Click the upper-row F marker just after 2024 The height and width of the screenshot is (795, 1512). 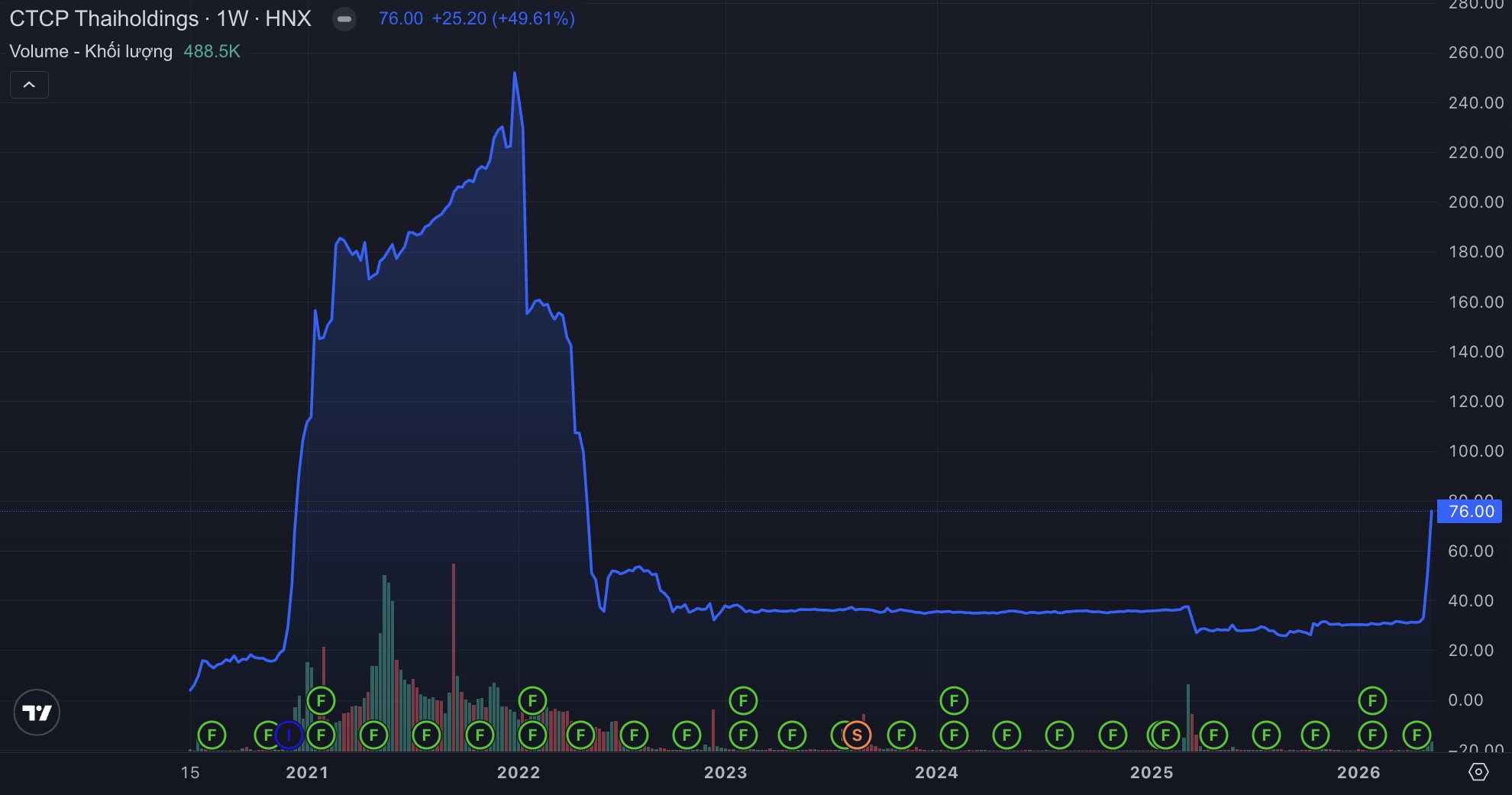point(954,700)
